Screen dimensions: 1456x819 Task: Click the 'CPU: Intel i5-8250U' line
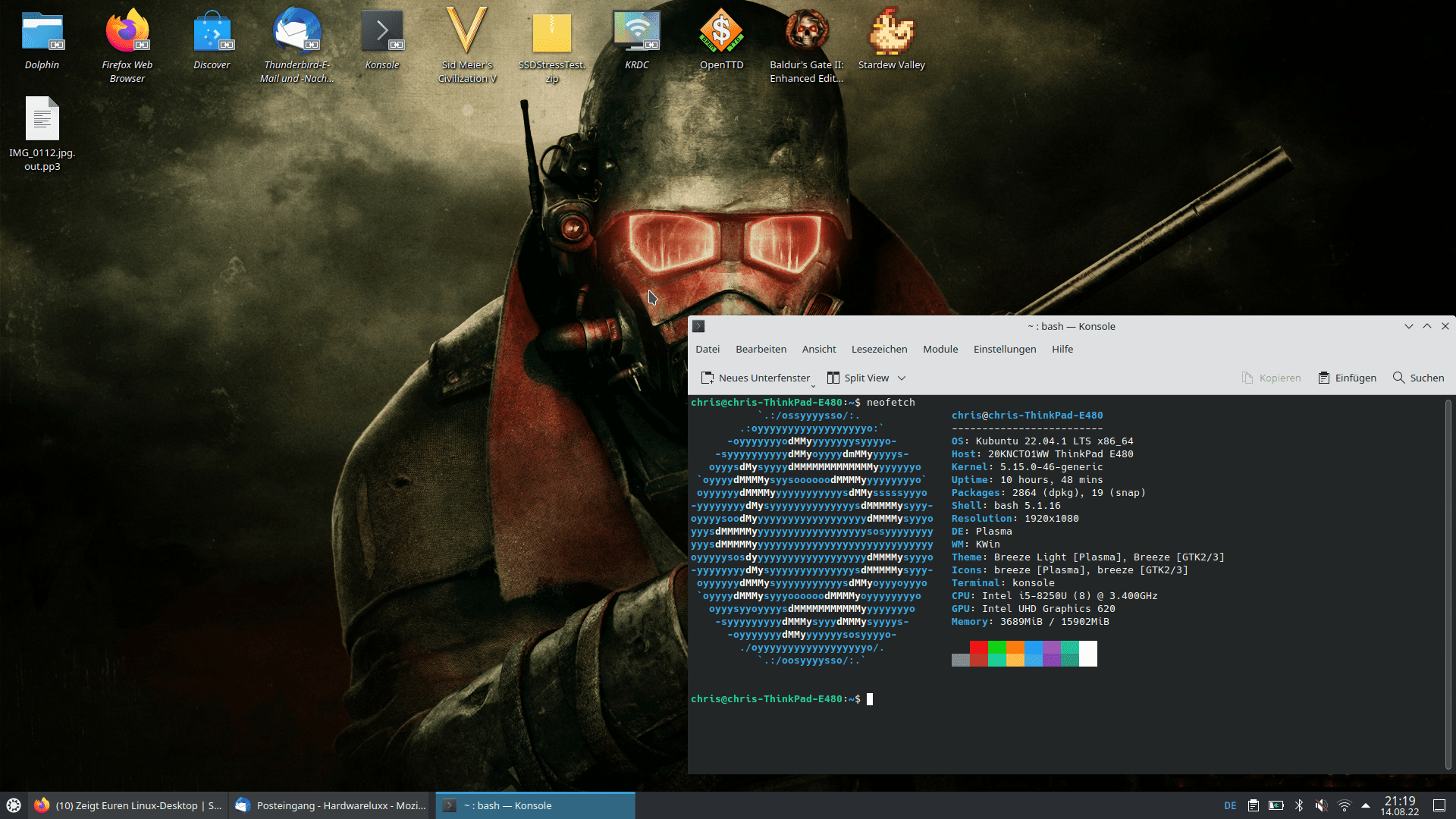click(x=1055, y=596)
